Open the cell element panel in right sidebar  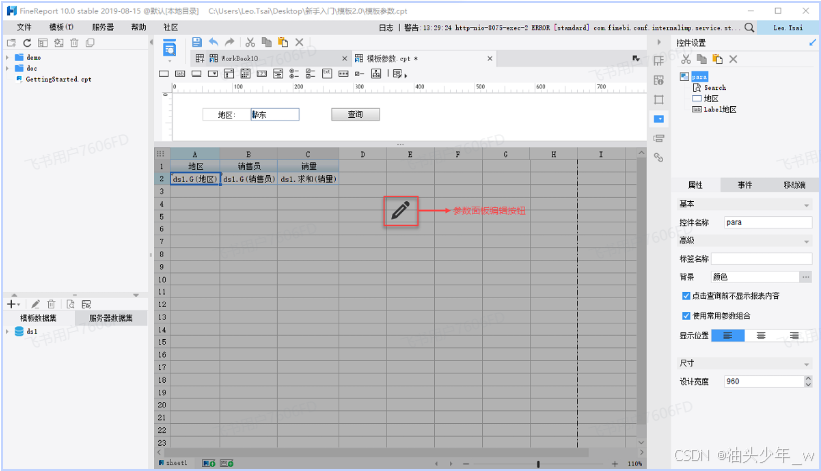click(659, 61)
